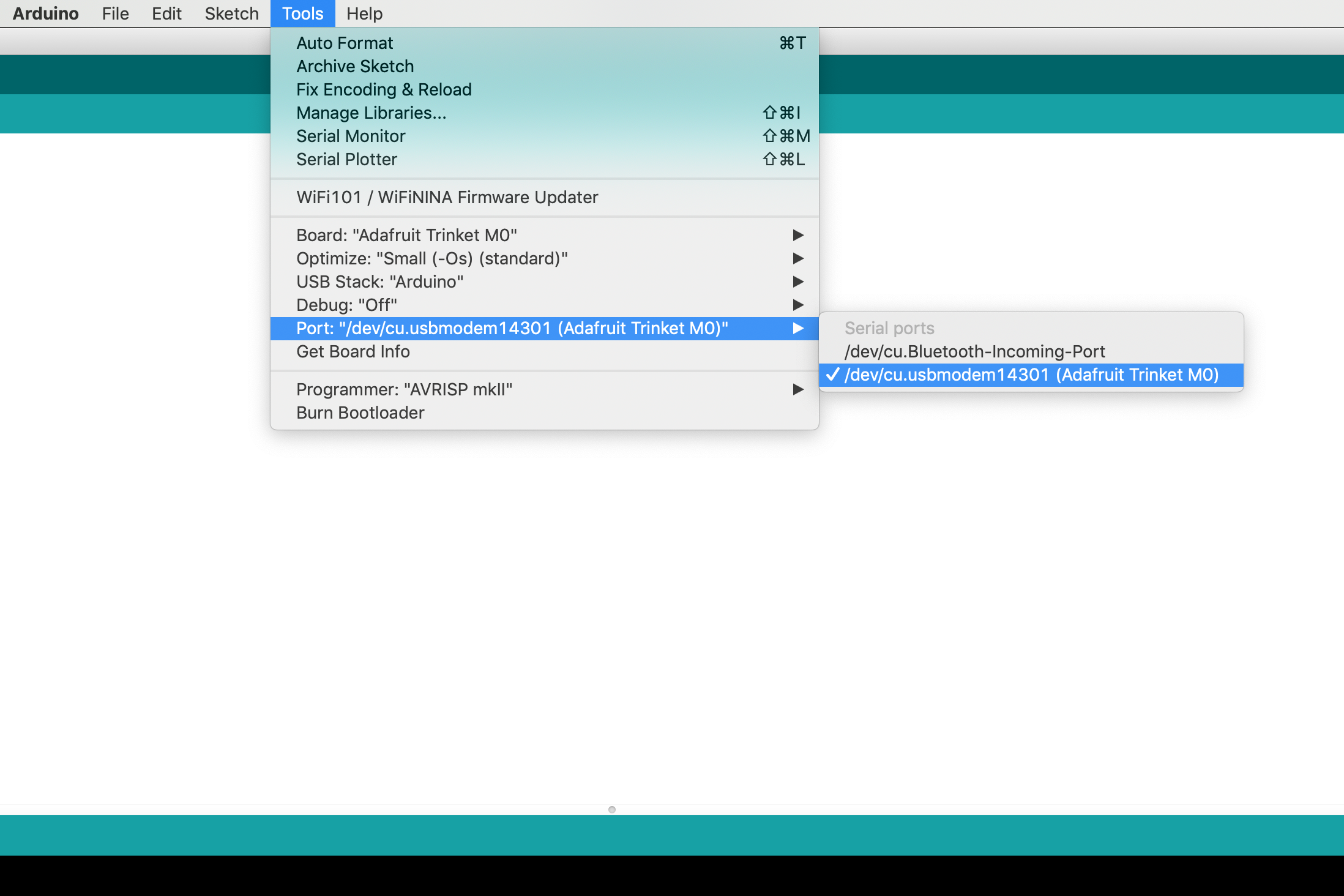This screenshot has width=1344, height=896.
Task: Select Fix Encoding & Reload
Action: [384, 89]
